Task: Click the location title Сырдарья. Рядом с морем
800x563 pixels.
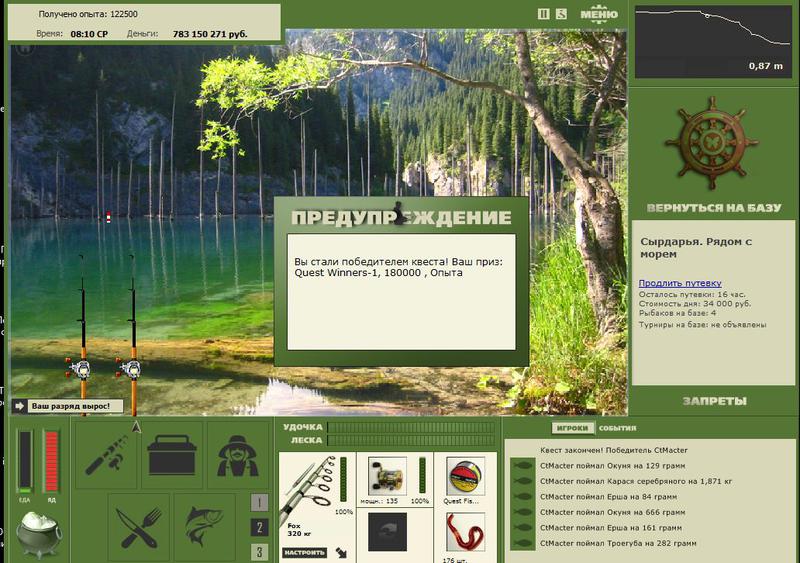Action: click(x=696, y=248)
